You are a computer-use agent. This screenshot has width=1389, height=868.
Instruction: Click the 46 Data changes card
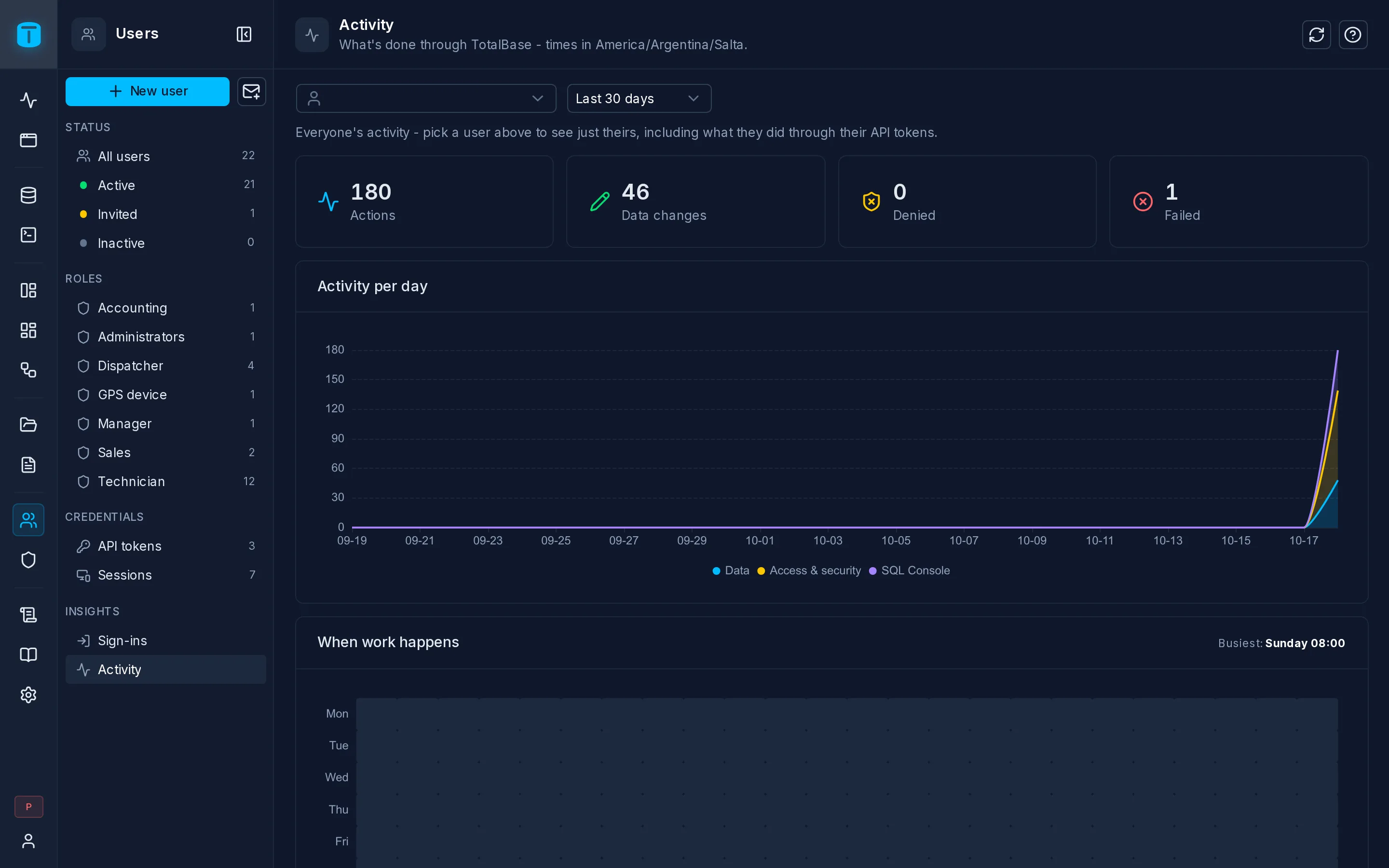coord(695,202)
